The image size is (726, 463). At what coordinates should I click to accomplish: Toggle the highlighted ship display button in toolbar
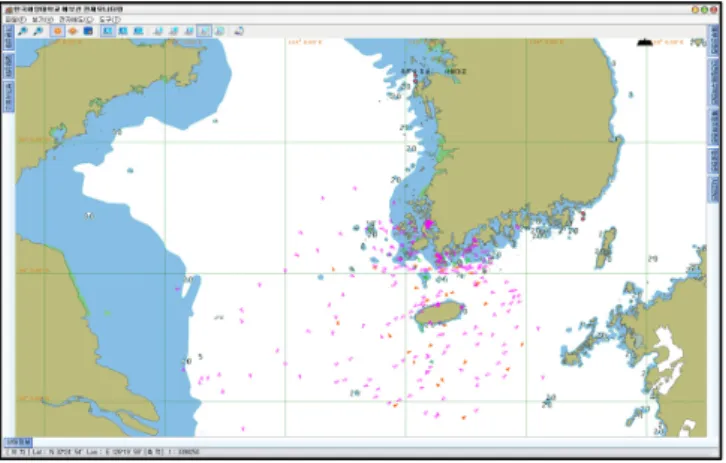(204, 31)
